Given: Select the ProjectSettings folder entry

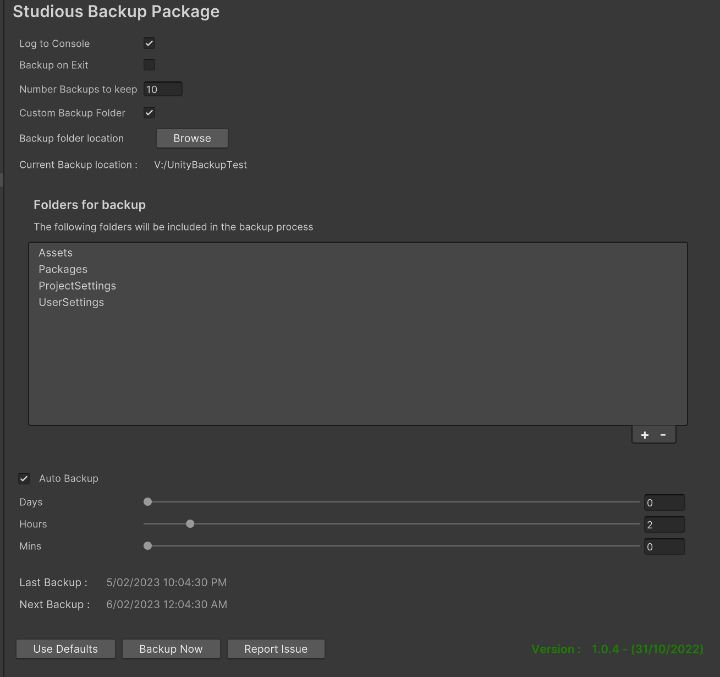Looking at the screenshot, I should coord(77,286).
